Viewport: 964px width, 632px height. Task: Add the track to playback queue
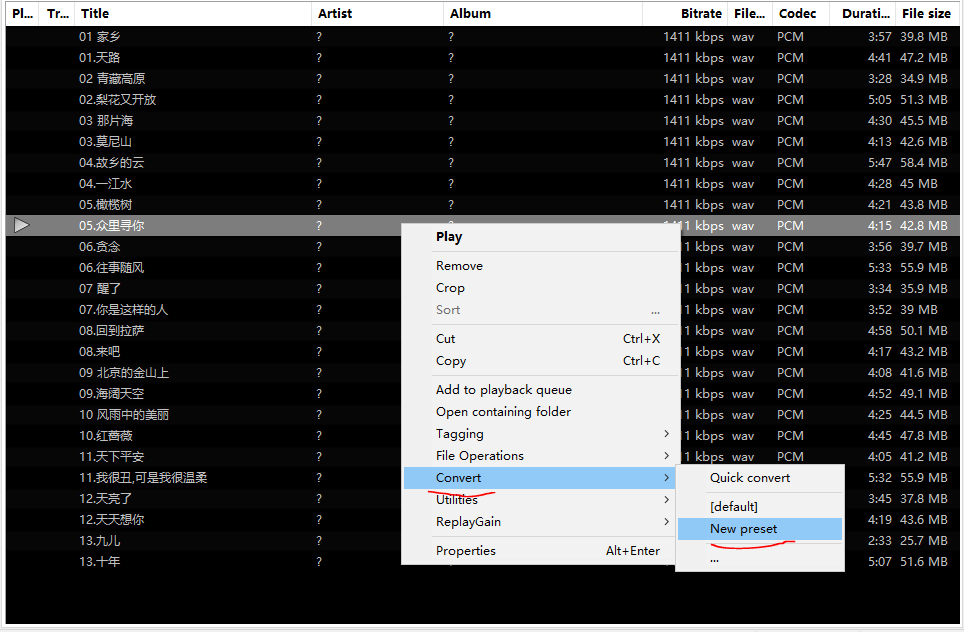[503, 390]
